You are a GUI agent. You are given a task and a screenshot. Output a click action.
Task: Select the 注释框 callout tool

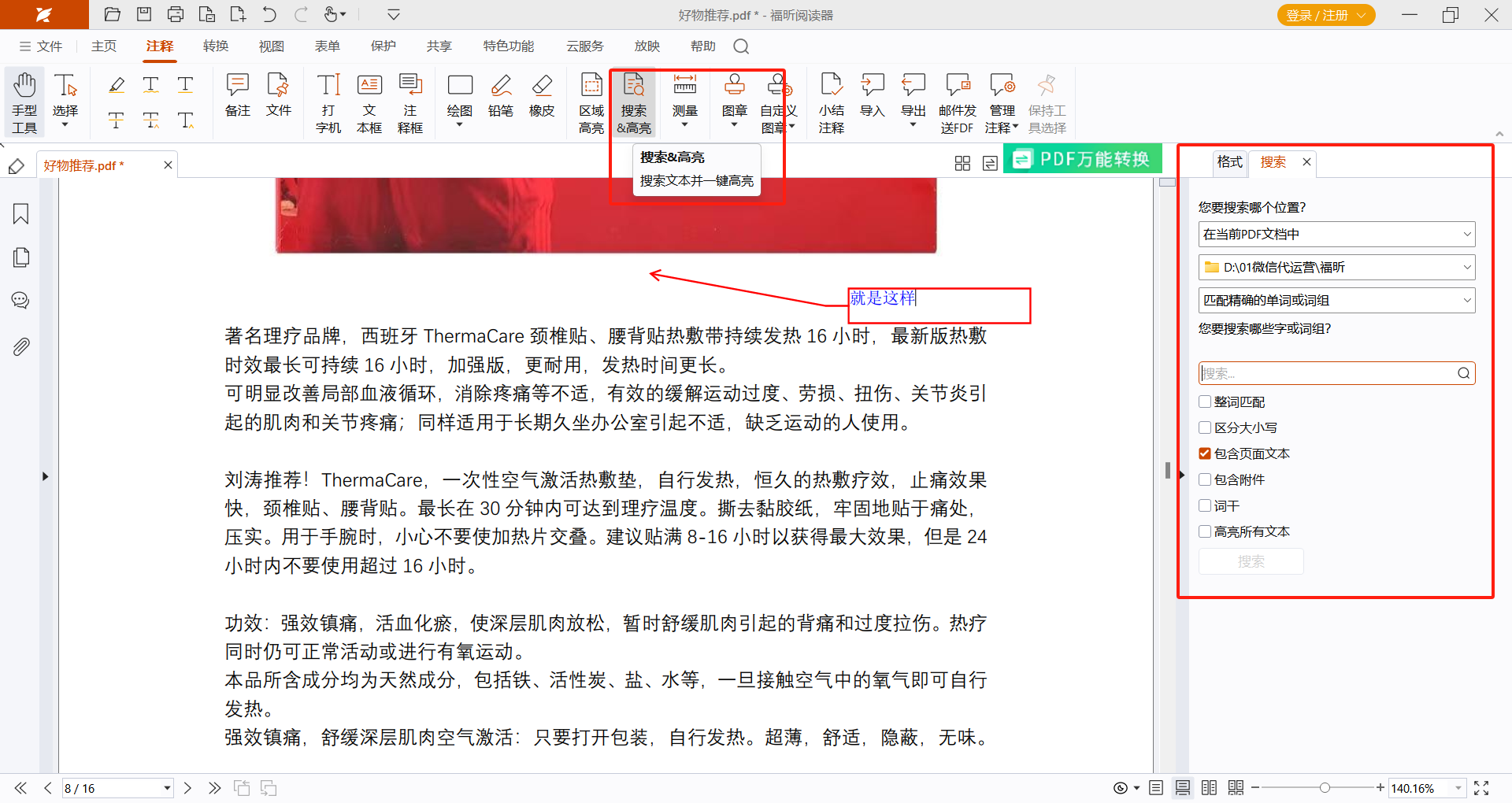tap(410, 102)
